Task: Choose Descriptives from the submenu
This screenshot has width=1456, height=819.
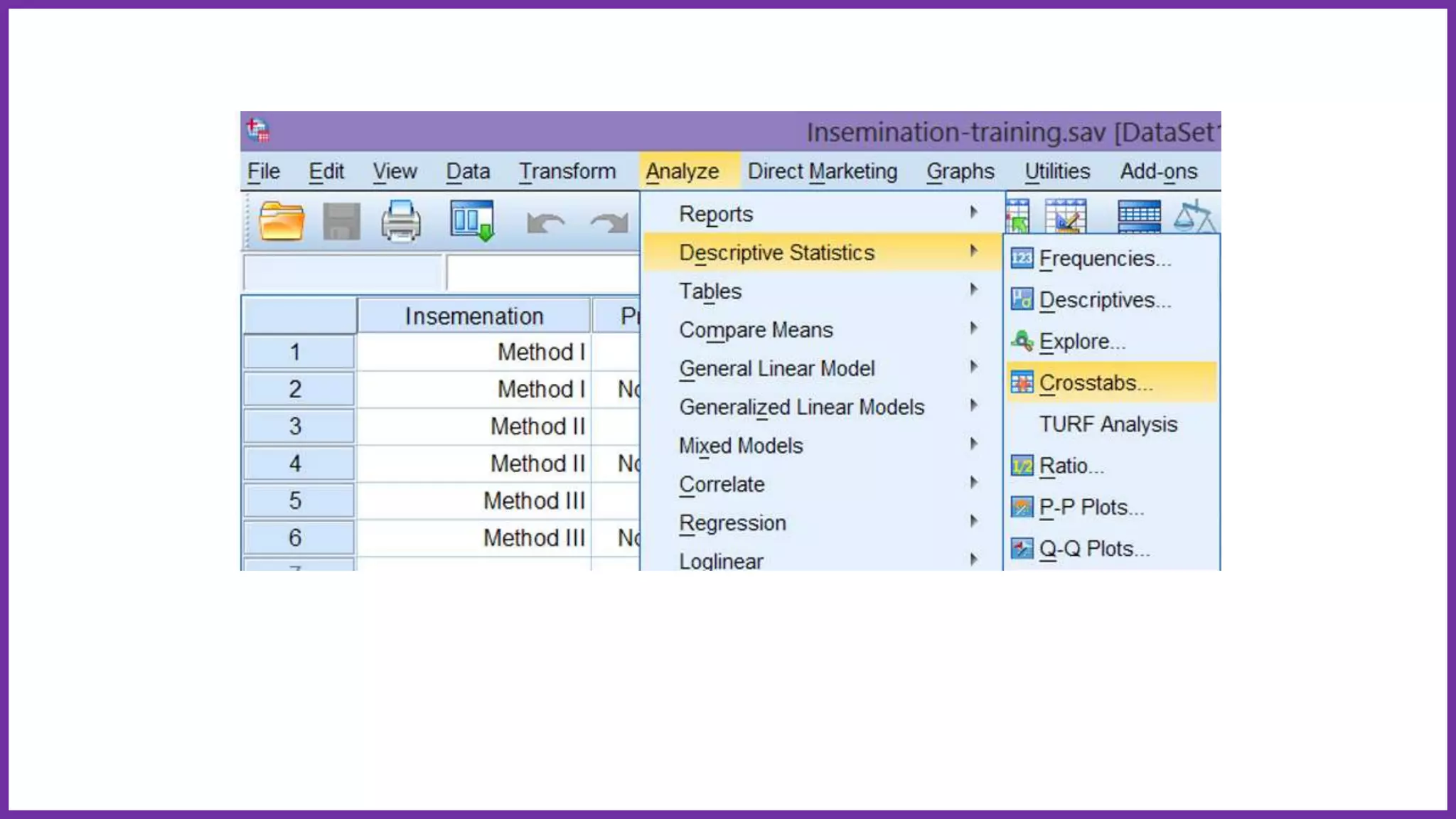Action: tap(1104, 300)
